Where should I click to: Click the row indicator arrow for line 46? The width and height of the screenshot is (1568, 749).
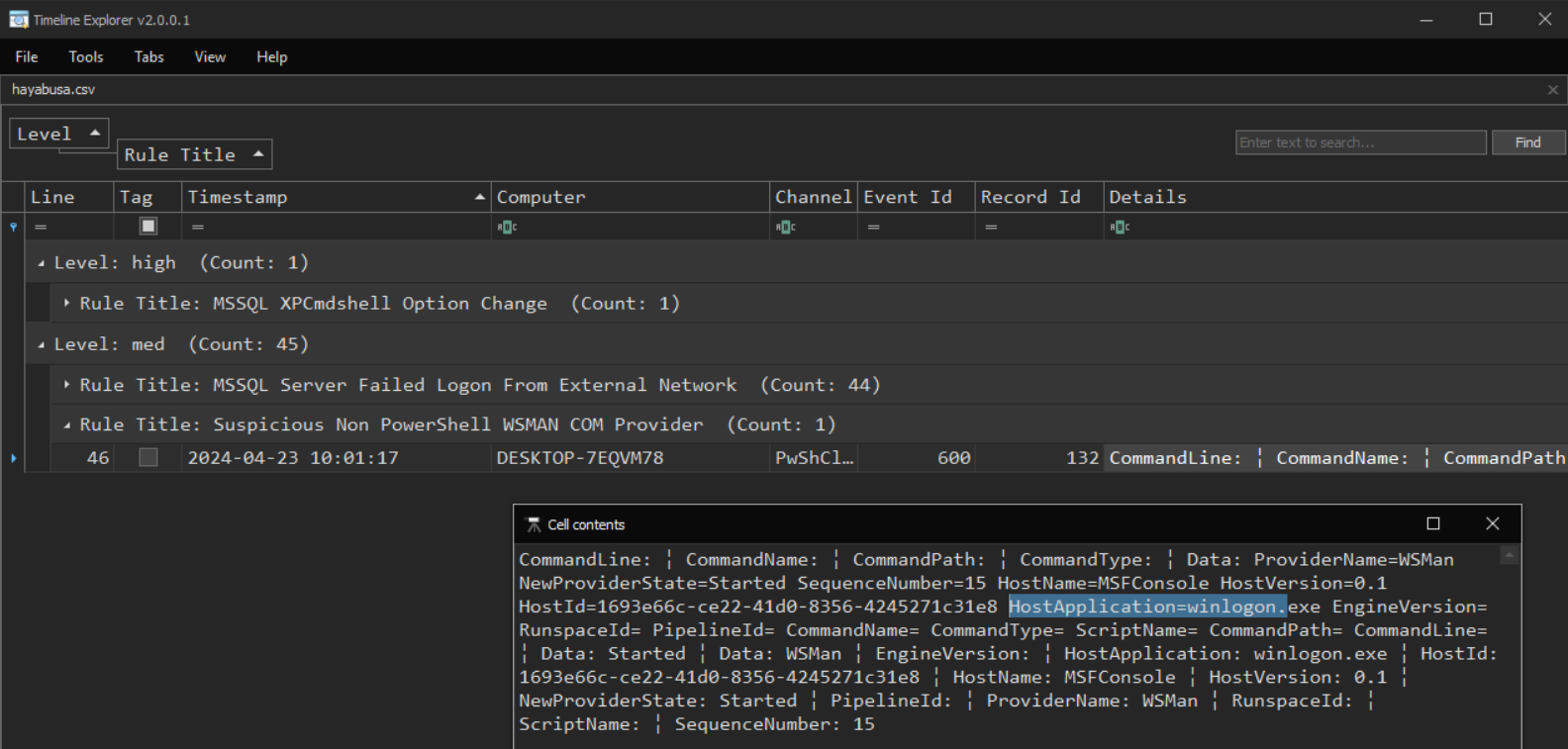coord(13,458)
